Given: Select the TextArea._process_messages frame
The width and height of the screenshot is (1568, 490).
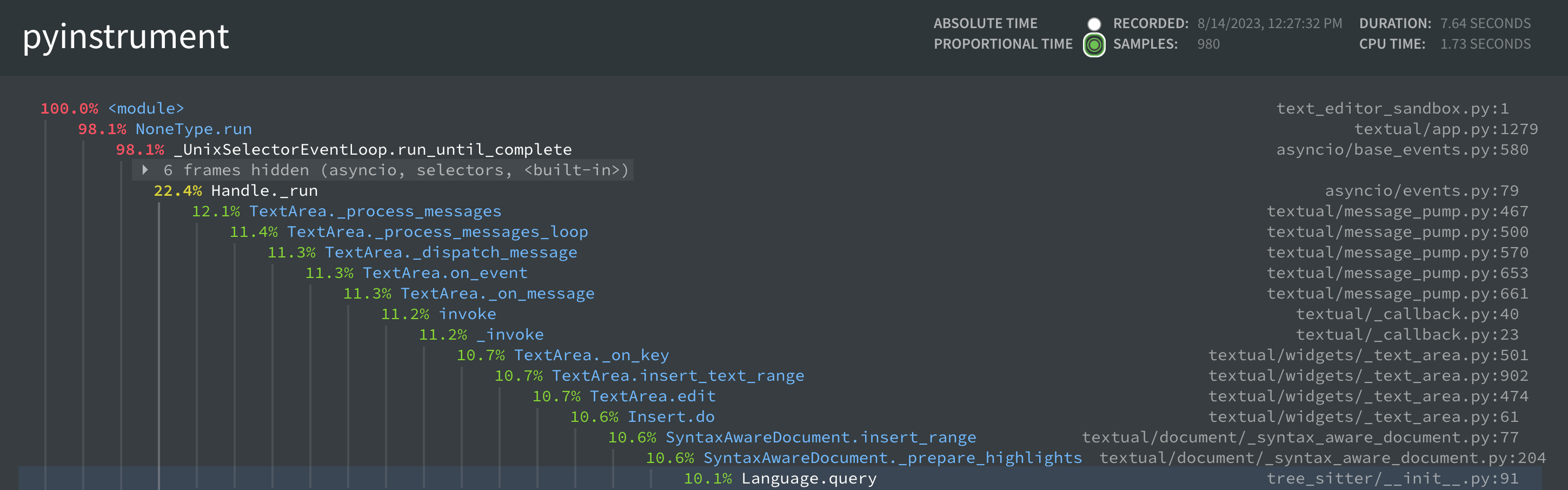Looking at the screenshot, I should [x=375, y=211].
